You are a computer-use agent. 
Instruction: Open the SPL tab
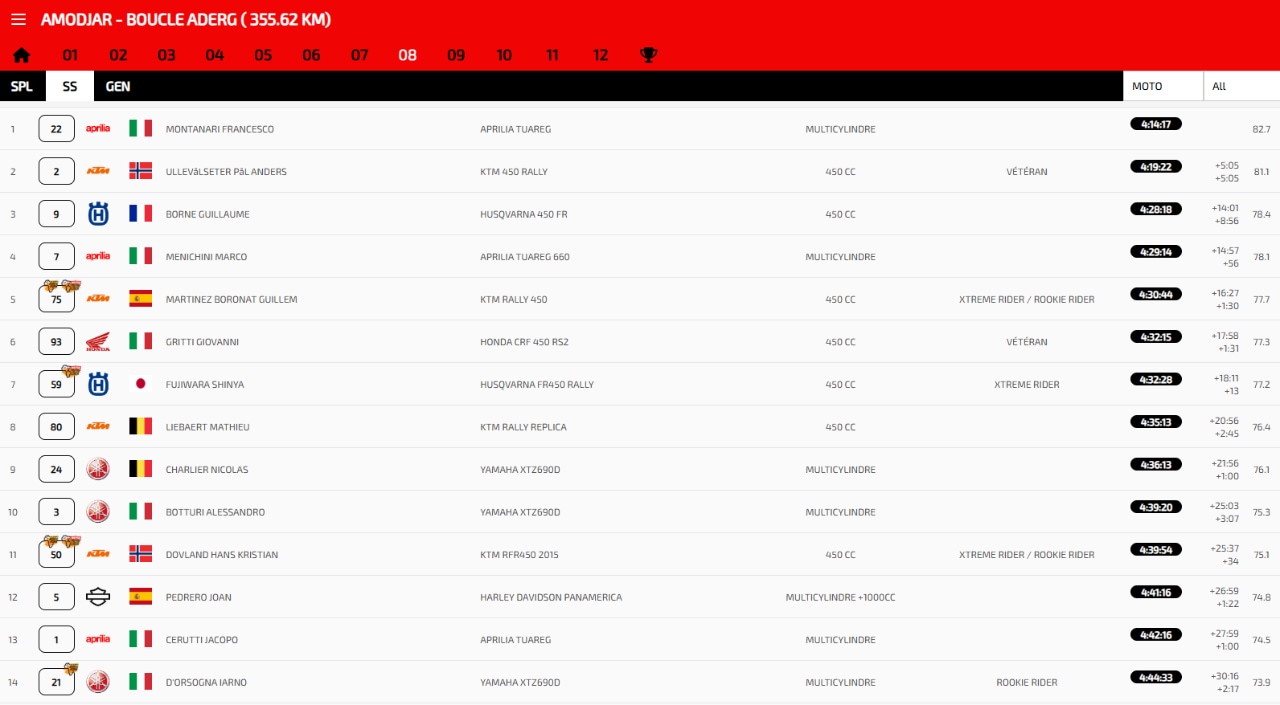click(22, 86)
